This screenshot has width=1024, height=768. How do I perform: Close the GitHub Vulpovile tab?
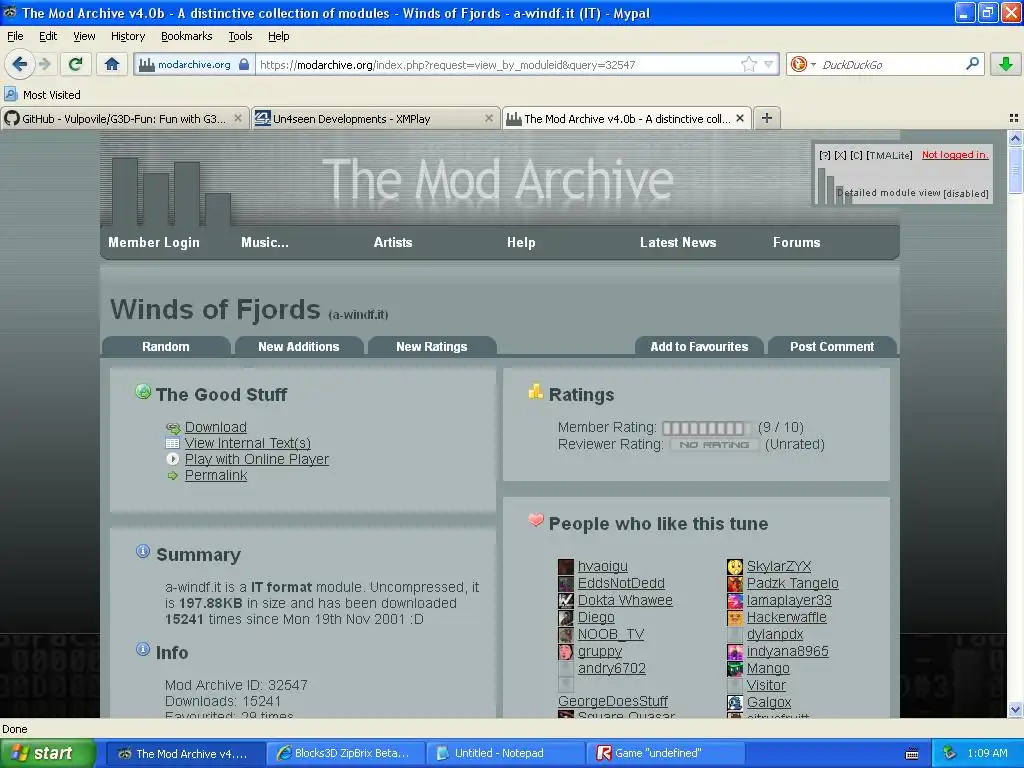click(238, 118)
